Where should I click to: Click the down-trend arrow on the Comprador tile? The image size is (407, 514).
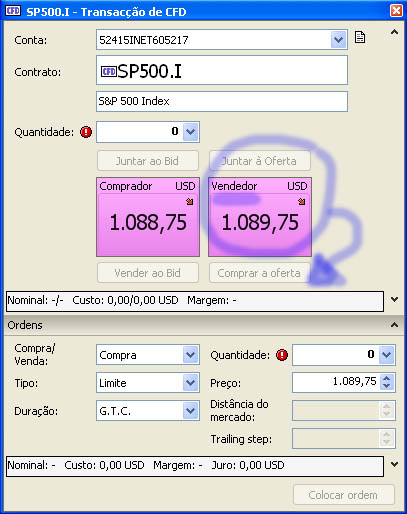tap(190, 201)
